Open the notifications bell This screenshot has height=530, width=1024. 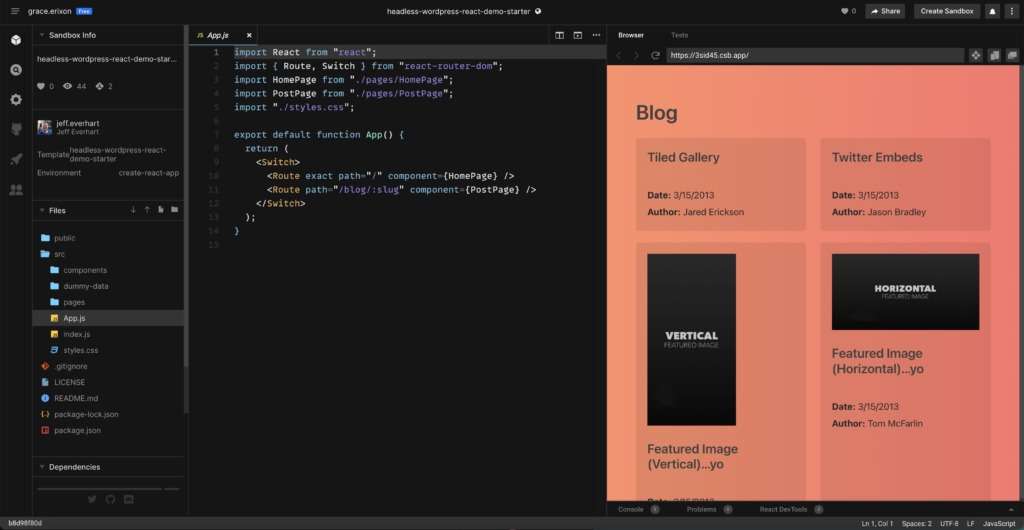click(x=993, y=11)
